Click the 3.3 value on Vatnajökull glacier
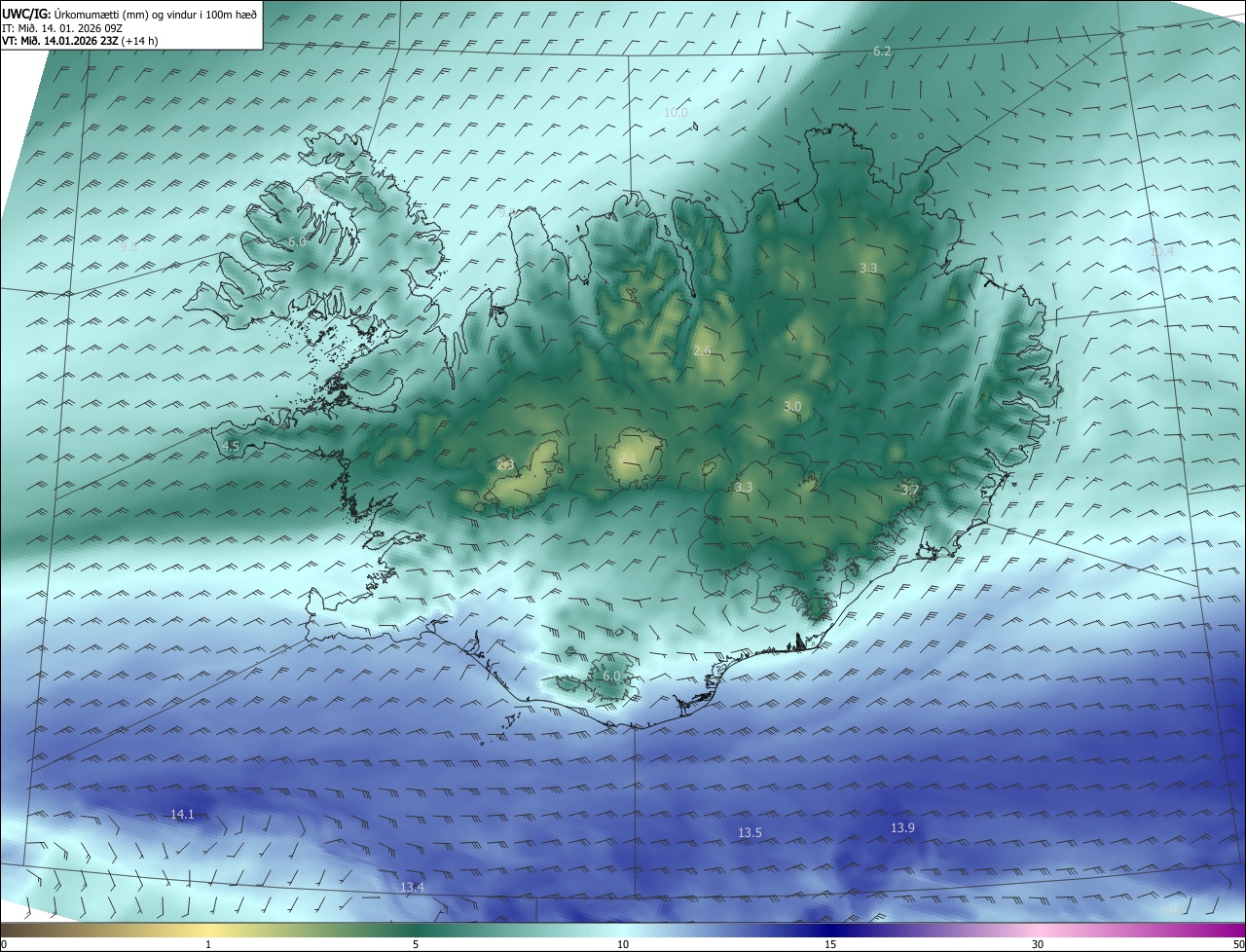This screenshot has width=1246, height=952. point(745,487)
